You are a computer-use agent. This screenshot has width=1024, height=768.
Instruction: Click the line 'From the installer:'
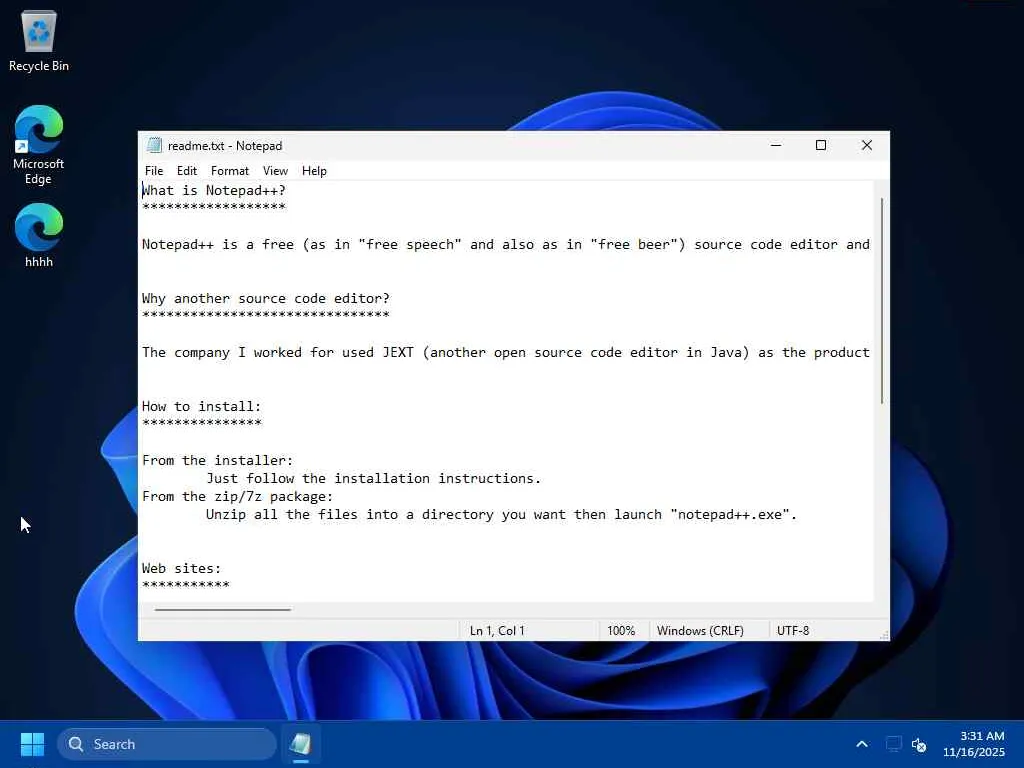[x=217, y=460]
